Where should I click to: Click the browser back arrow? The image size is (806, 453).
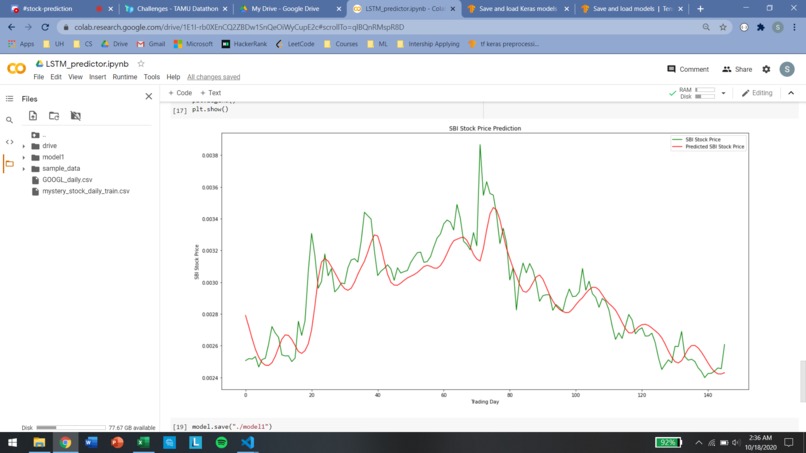11,27
